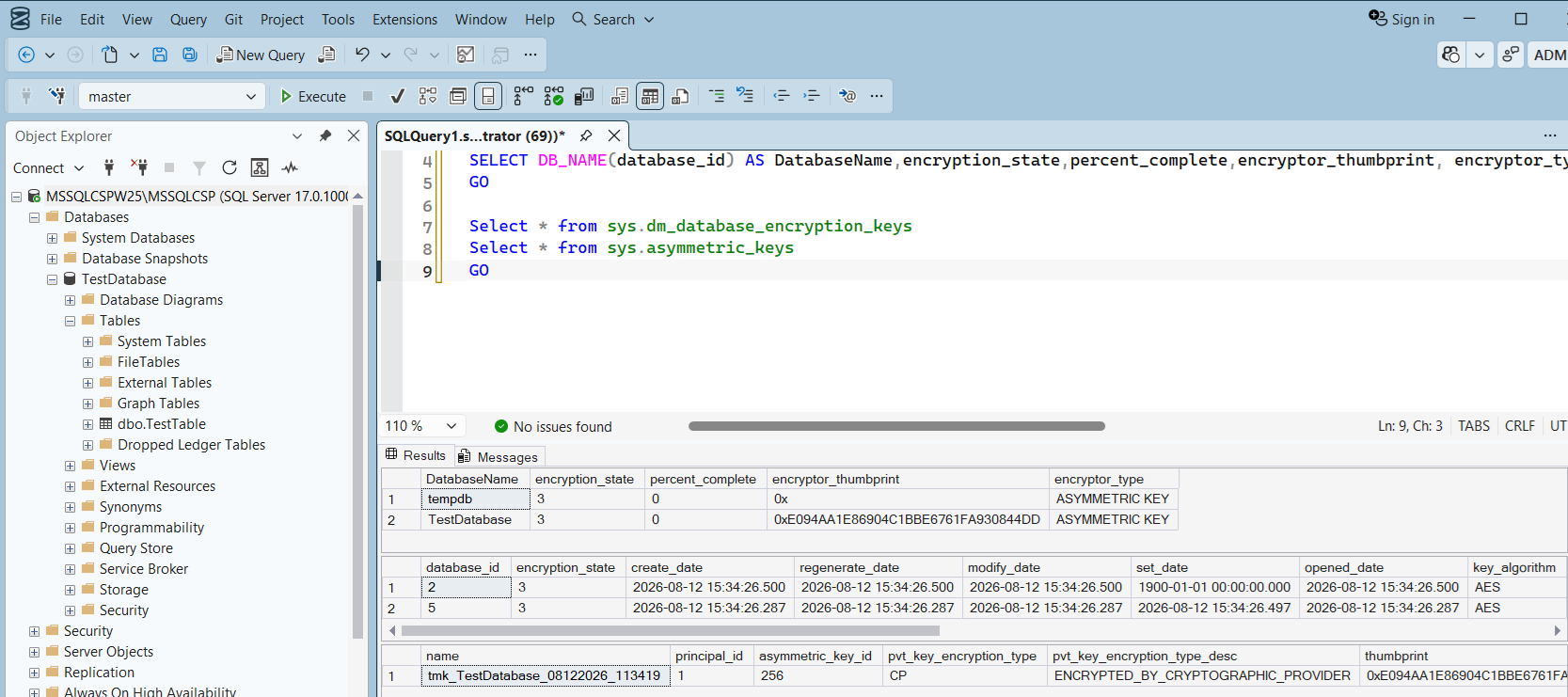Image resolution: width=1568 pixels, height=697 pixels.
Task: Open the Extensions menu
Action: click(404, 19)
